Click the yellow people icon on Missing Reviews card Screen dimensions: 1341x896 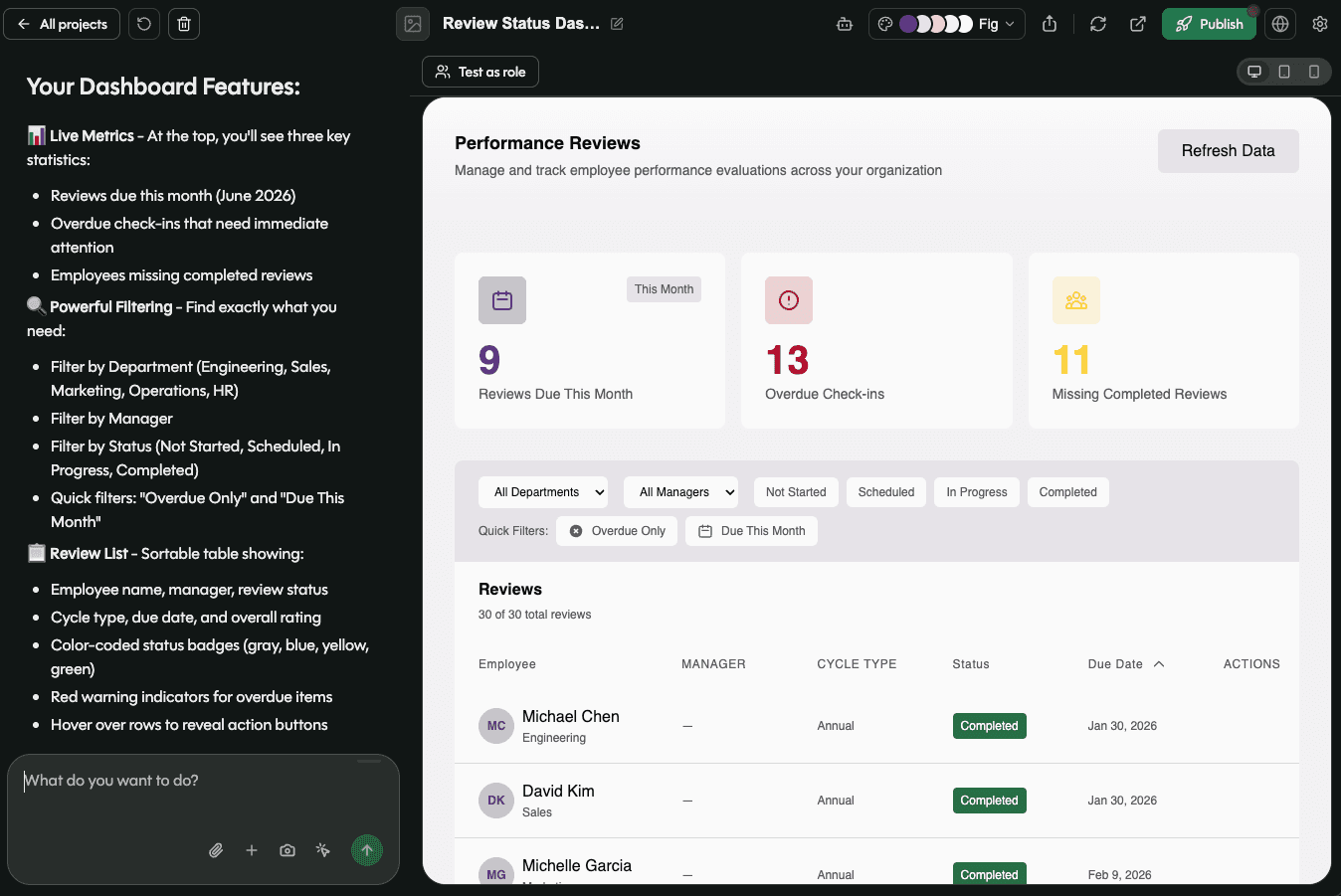[1076, 300]
